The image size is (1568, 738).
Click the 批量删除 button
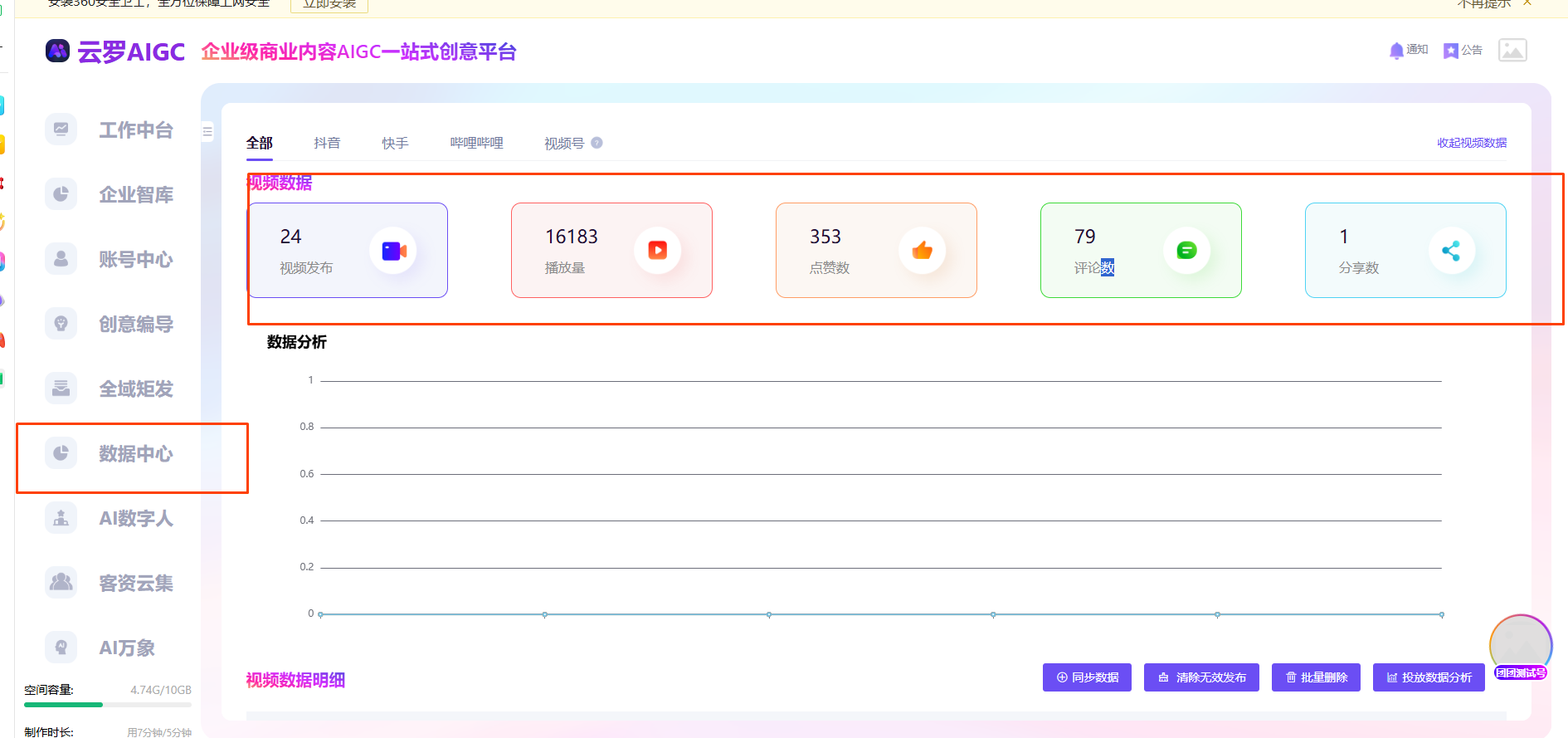1316,677
